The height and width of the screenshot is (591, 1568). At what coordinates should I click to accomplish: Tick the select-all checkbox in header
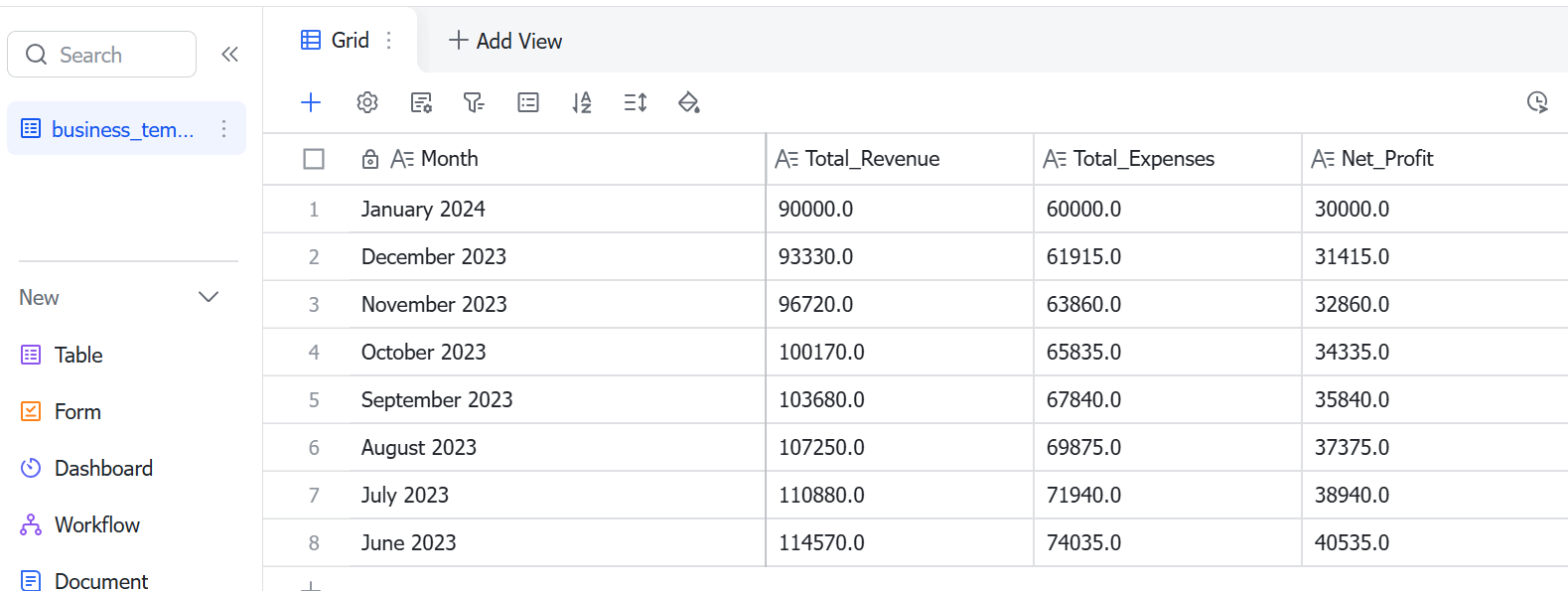point(314,159)
